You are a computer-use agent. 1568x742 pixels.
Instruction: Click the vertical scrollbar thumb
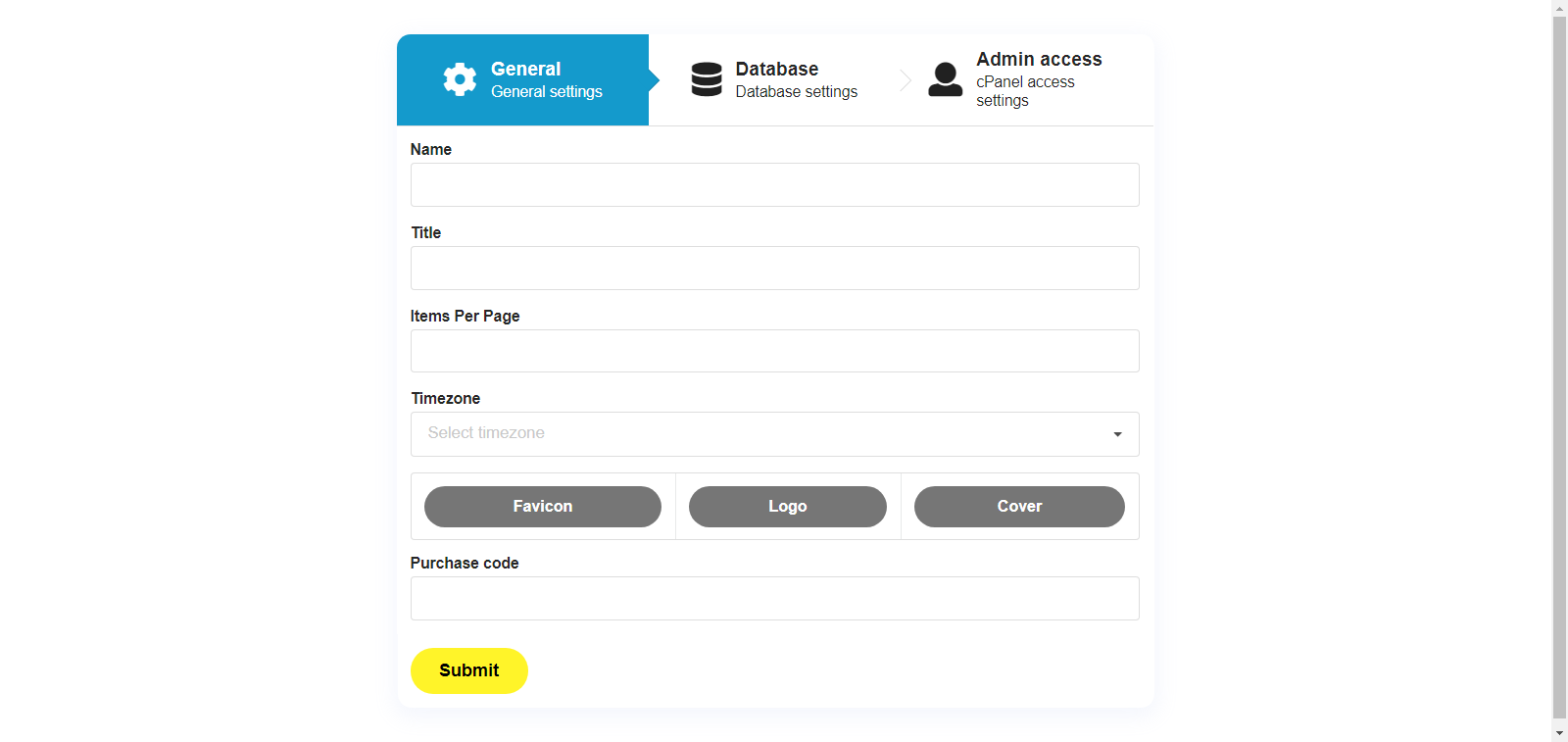click(x=1559, y=363)
